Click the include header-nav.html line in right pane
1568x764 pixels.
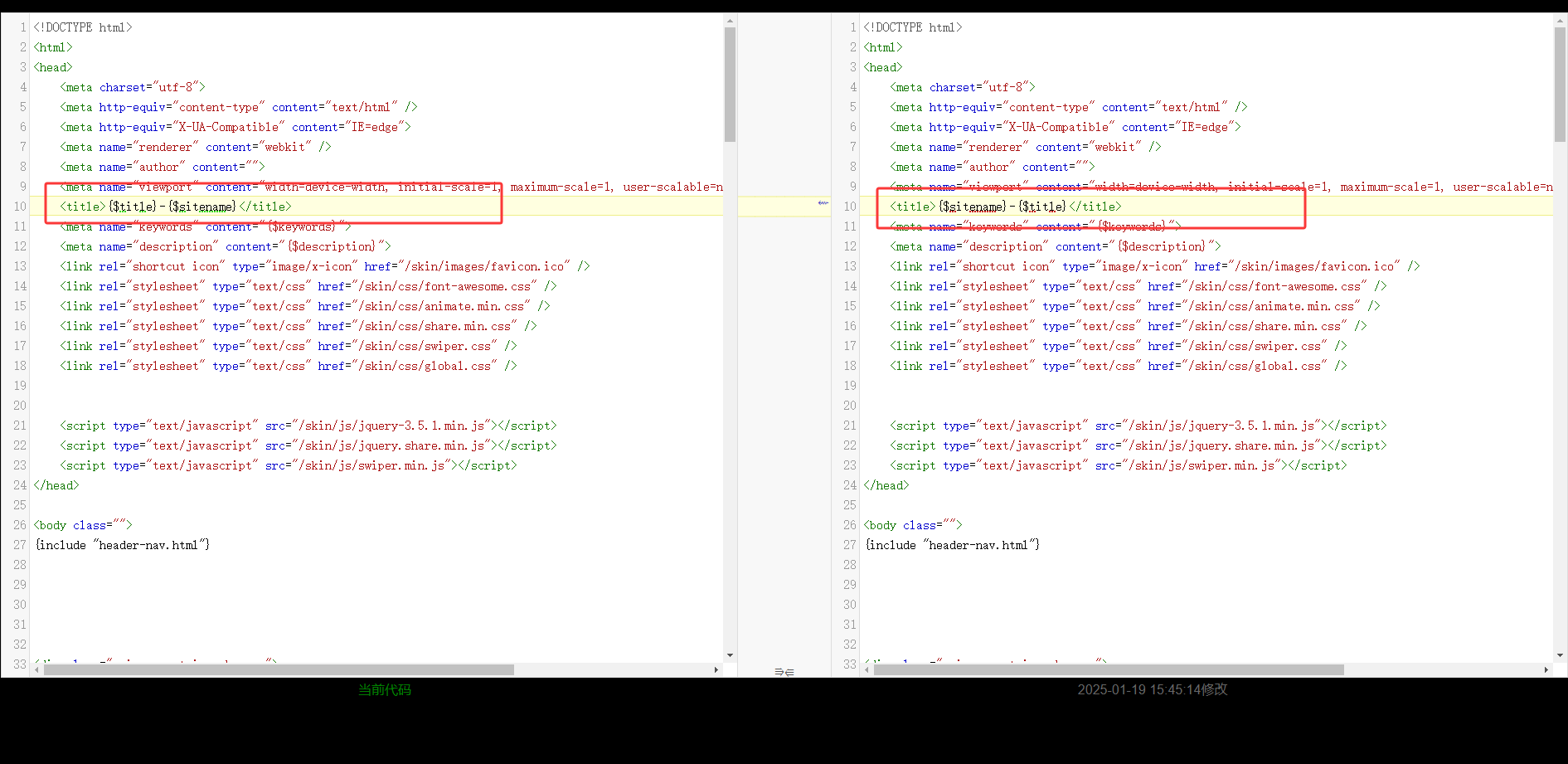(x=952, y=545)
